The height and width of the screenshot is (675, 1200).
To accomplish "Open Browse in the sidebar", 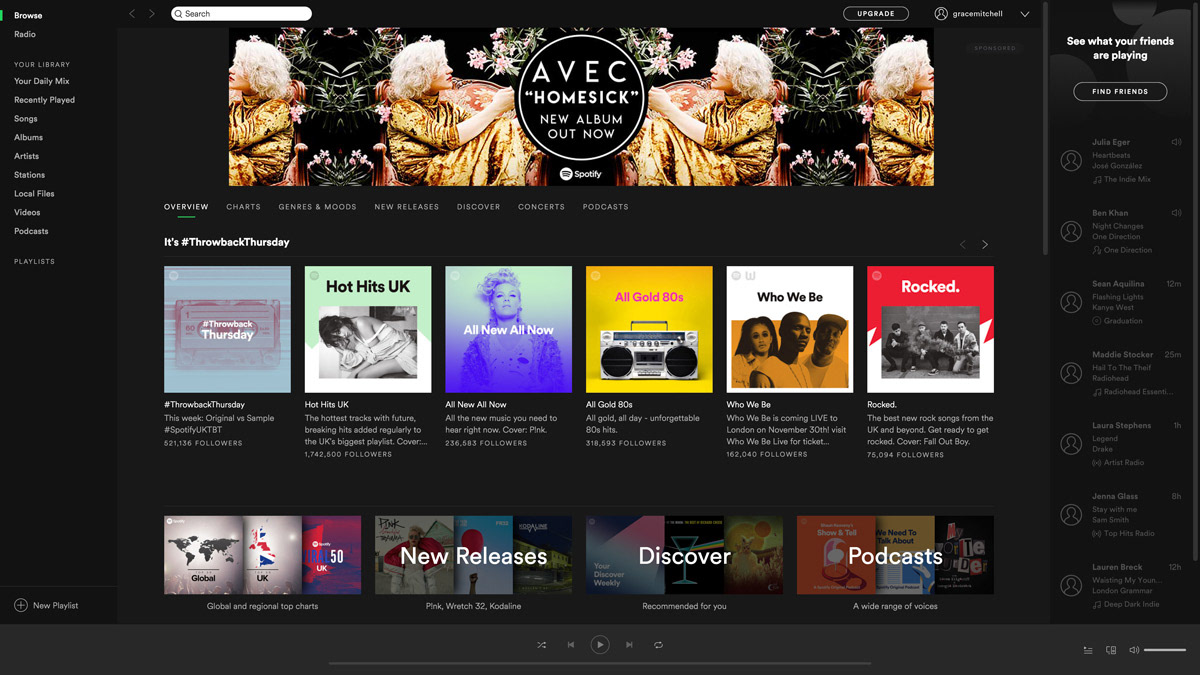I will pyautogui.click(x=28, y=15).
